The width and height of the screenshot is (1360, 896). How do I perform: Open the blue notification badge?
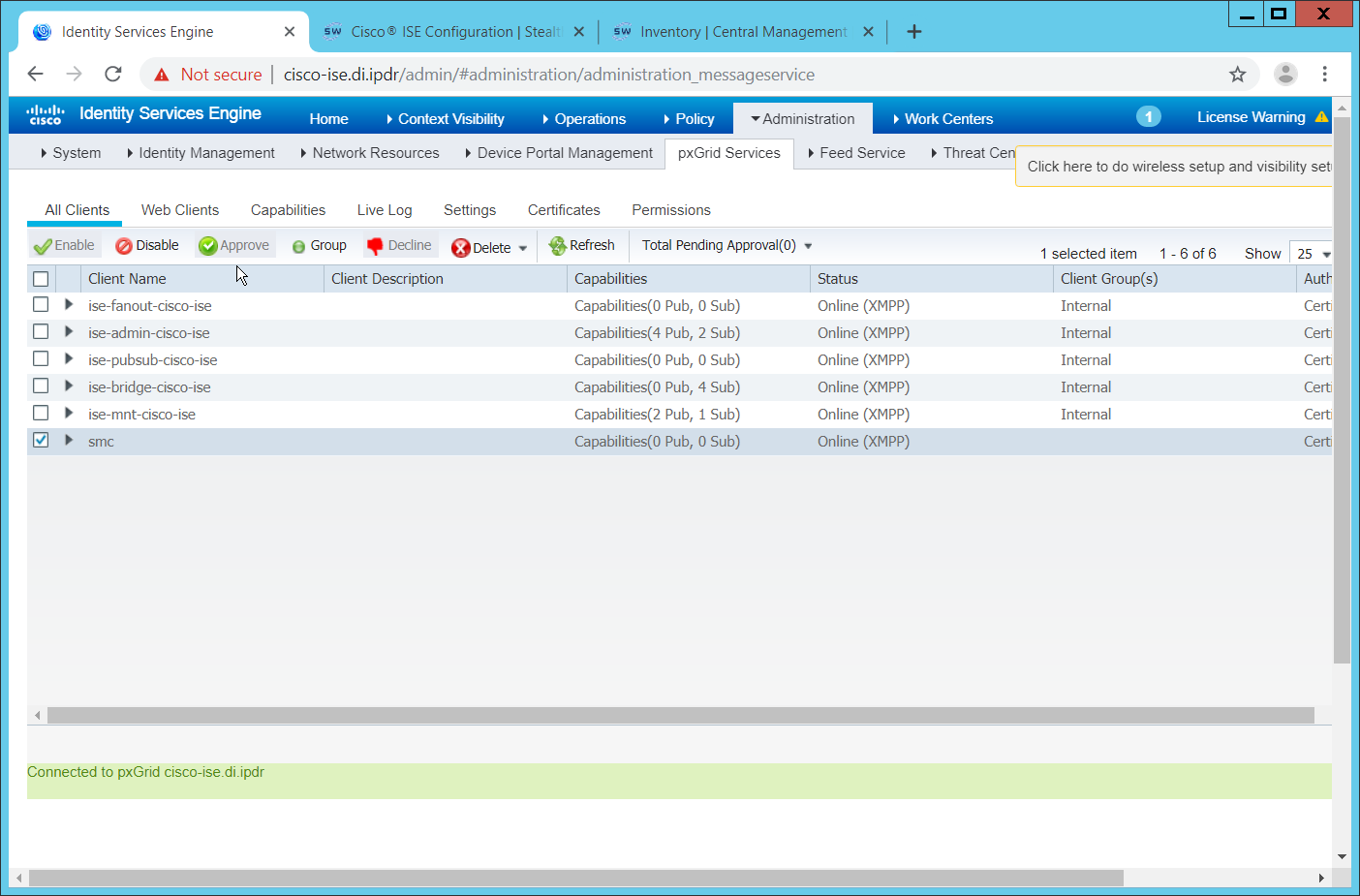click(1148, 117)
